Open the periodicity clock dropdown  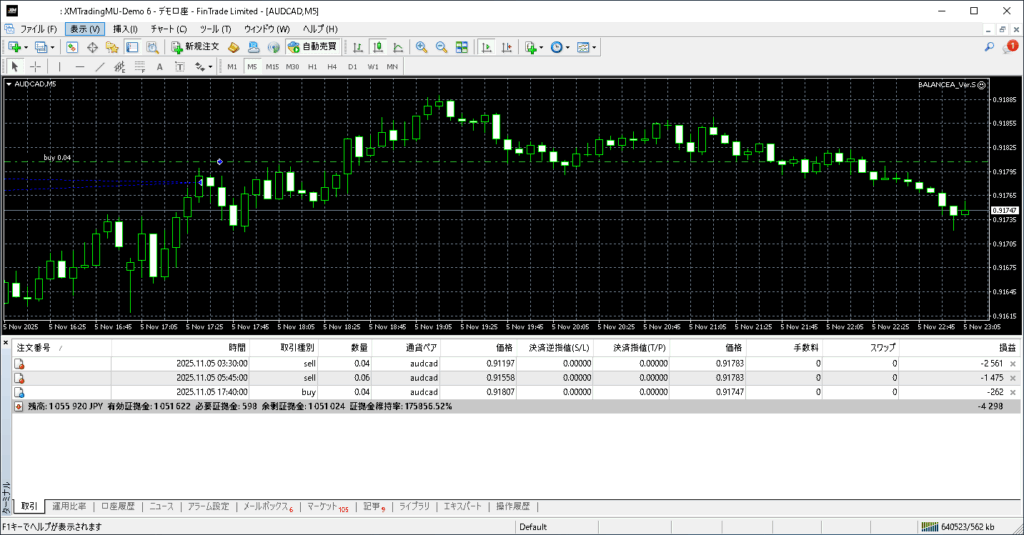click(569, 47)
